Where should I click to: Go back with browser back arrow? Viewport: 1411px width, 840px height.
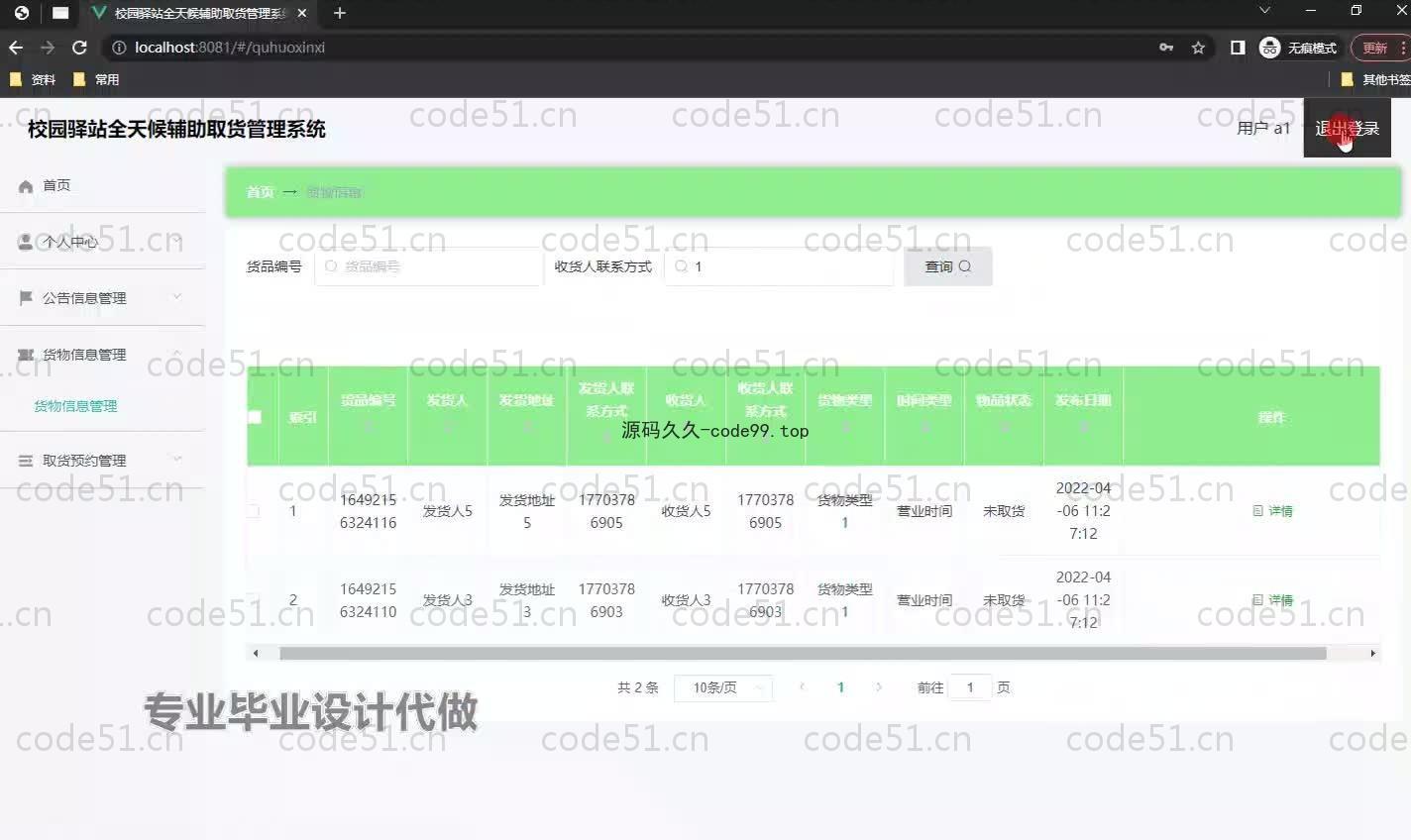point(16,48)
